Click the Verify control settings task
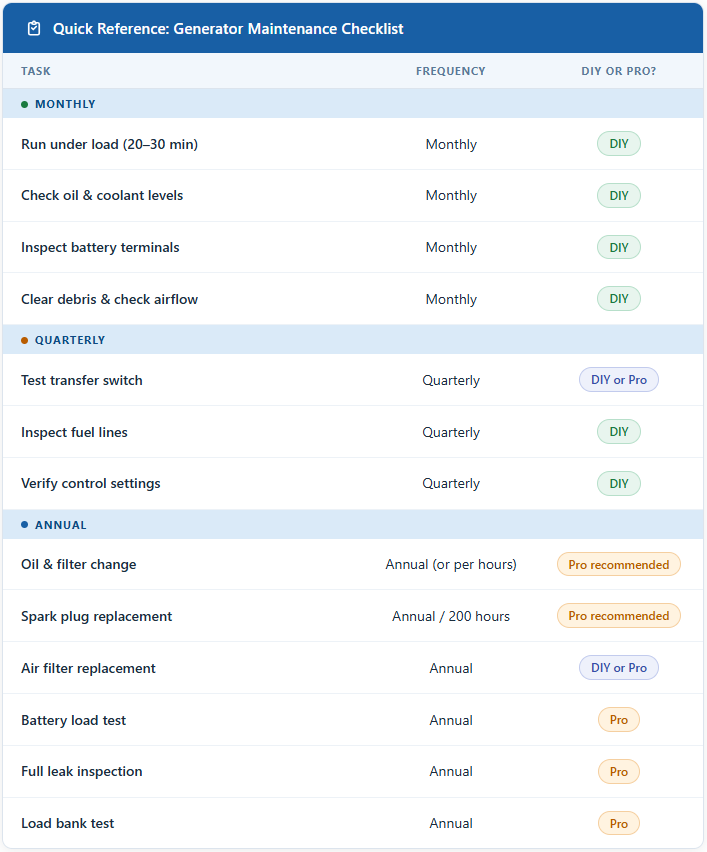The height and width of the screenshot is (852, 707). point(91,483)
